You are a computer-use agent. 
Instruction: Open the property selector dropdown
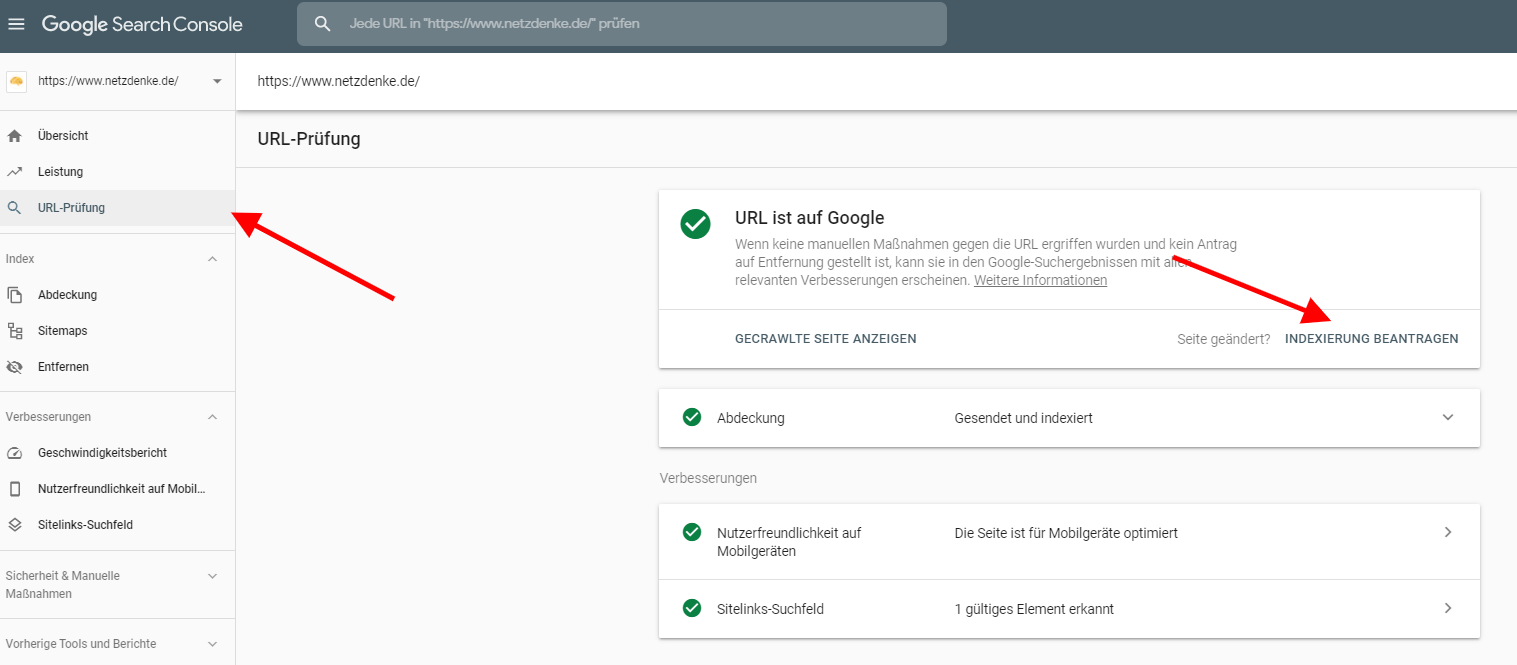point(217,82)
